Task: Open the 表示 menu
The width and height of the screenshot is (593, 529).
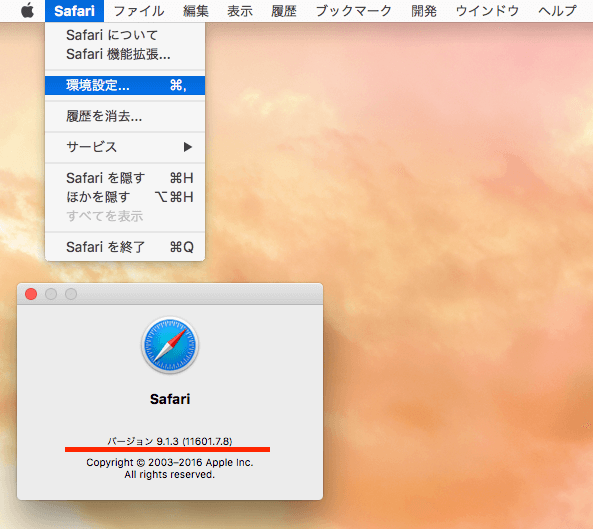Action: [240, 11]
